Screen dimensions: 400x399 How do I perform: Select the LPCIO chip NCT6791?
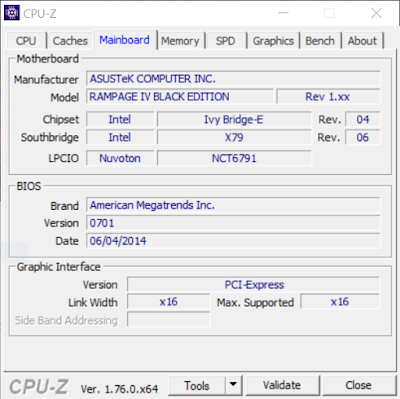[x=234, y=158]
